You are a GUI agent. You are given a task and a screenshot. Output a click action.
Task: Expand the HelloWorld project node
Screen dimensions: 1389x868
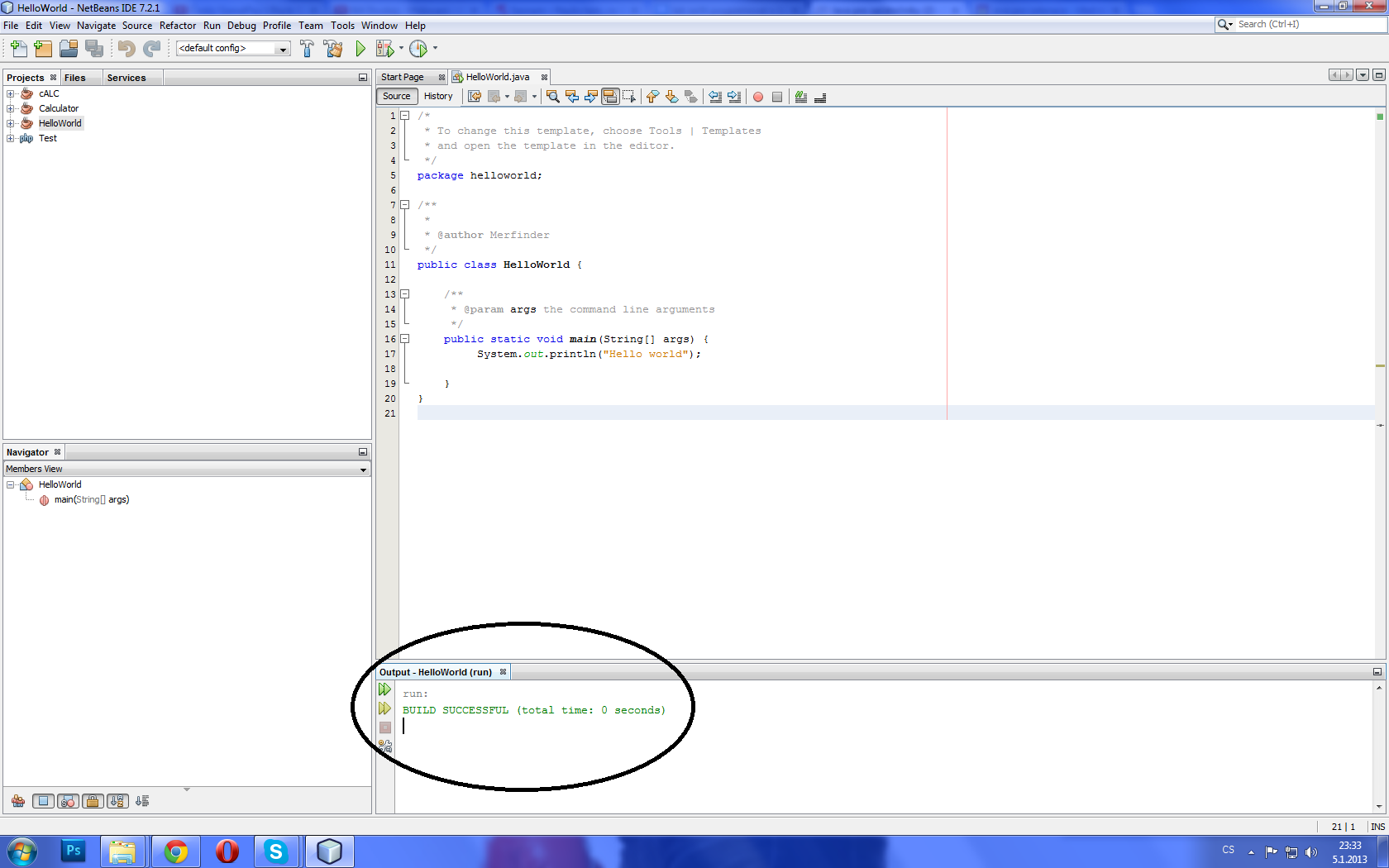coord(11,124)
